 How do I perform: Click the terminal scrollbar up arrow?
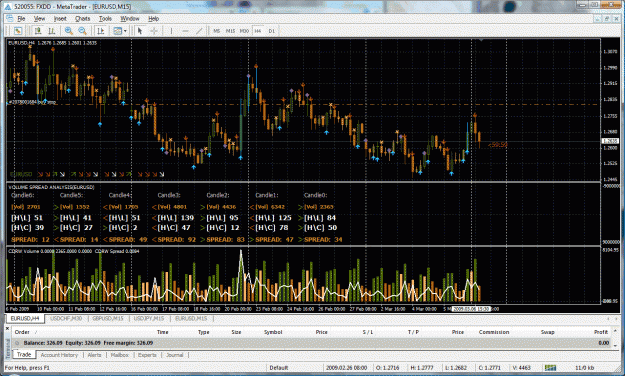pyautogui.click(x=615, y=331)
